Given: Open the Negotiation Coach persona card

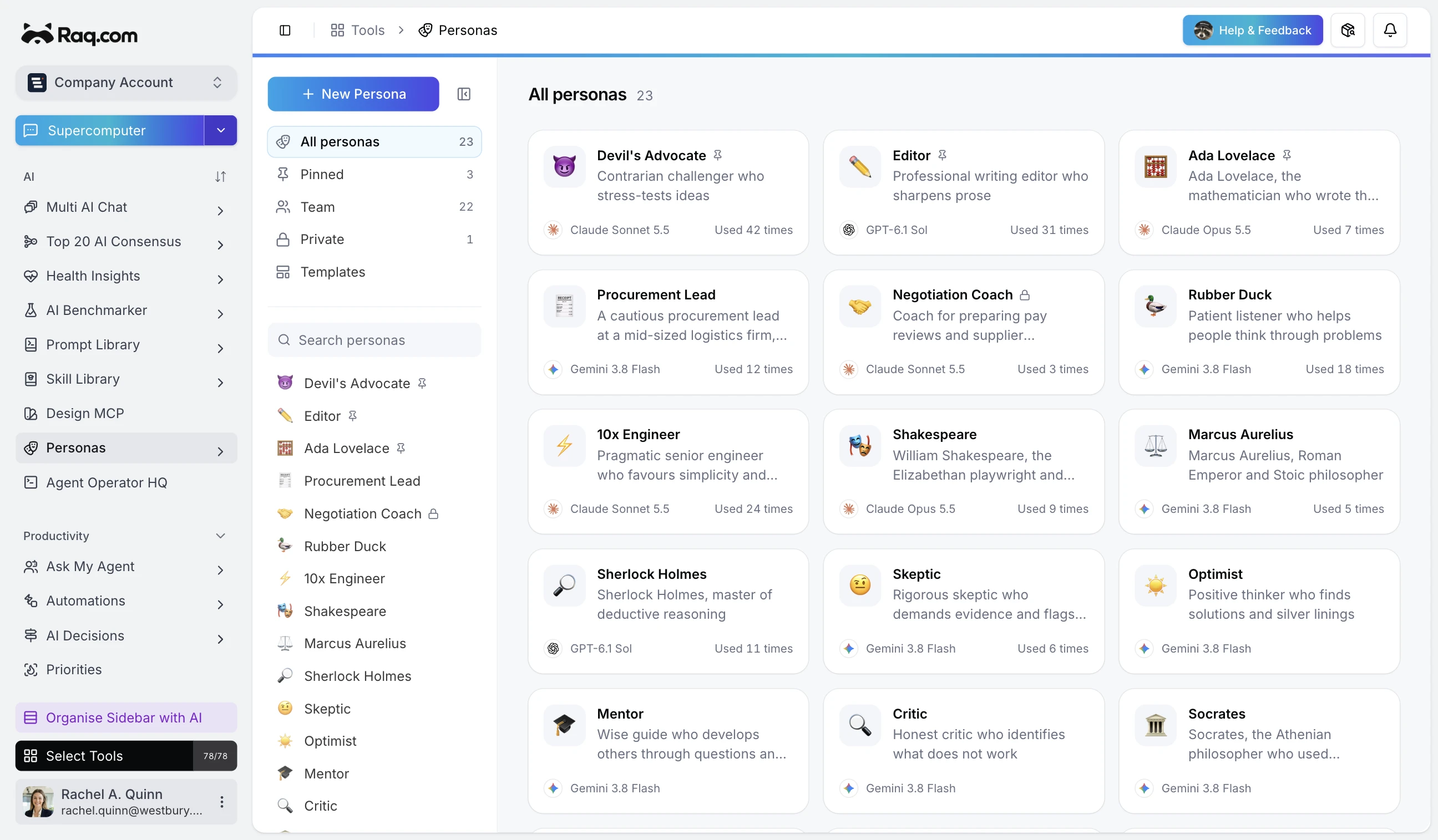Looking at the screenshot, I should pyautogui.click(x=963, y=333).
